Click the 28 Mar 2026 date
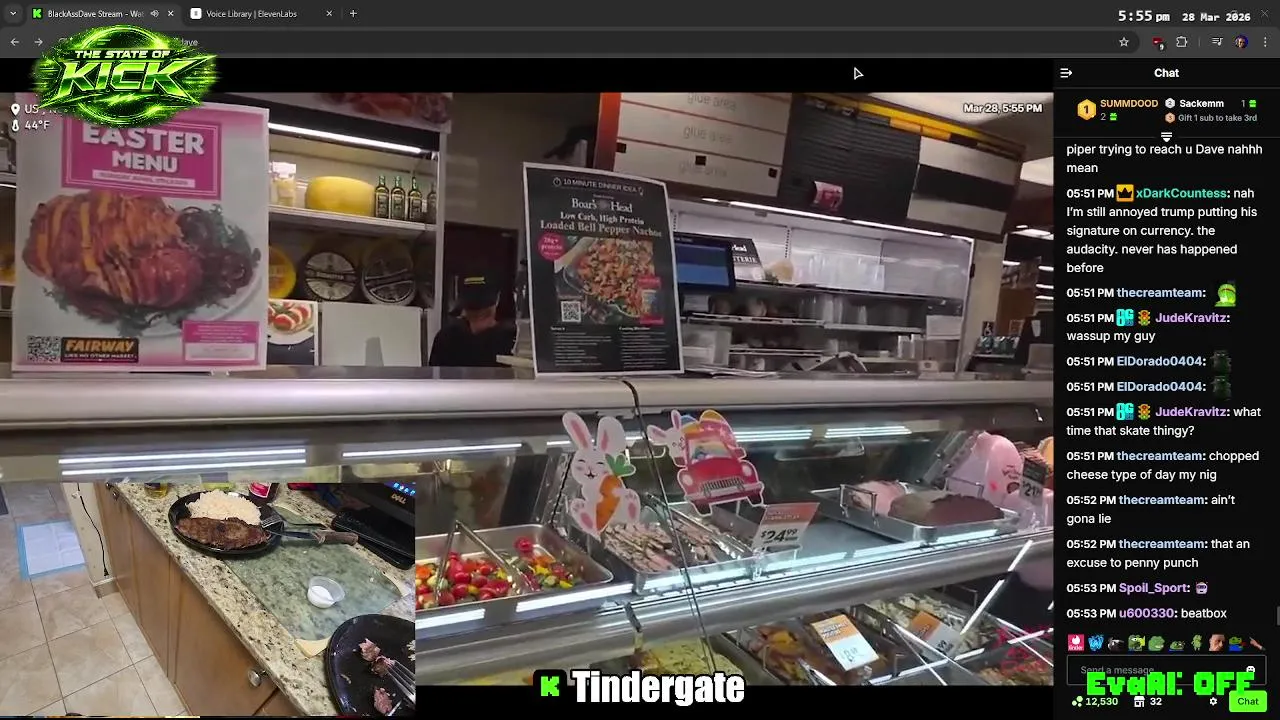This screenshot has width=1280, height=720. coord(1217,16)
